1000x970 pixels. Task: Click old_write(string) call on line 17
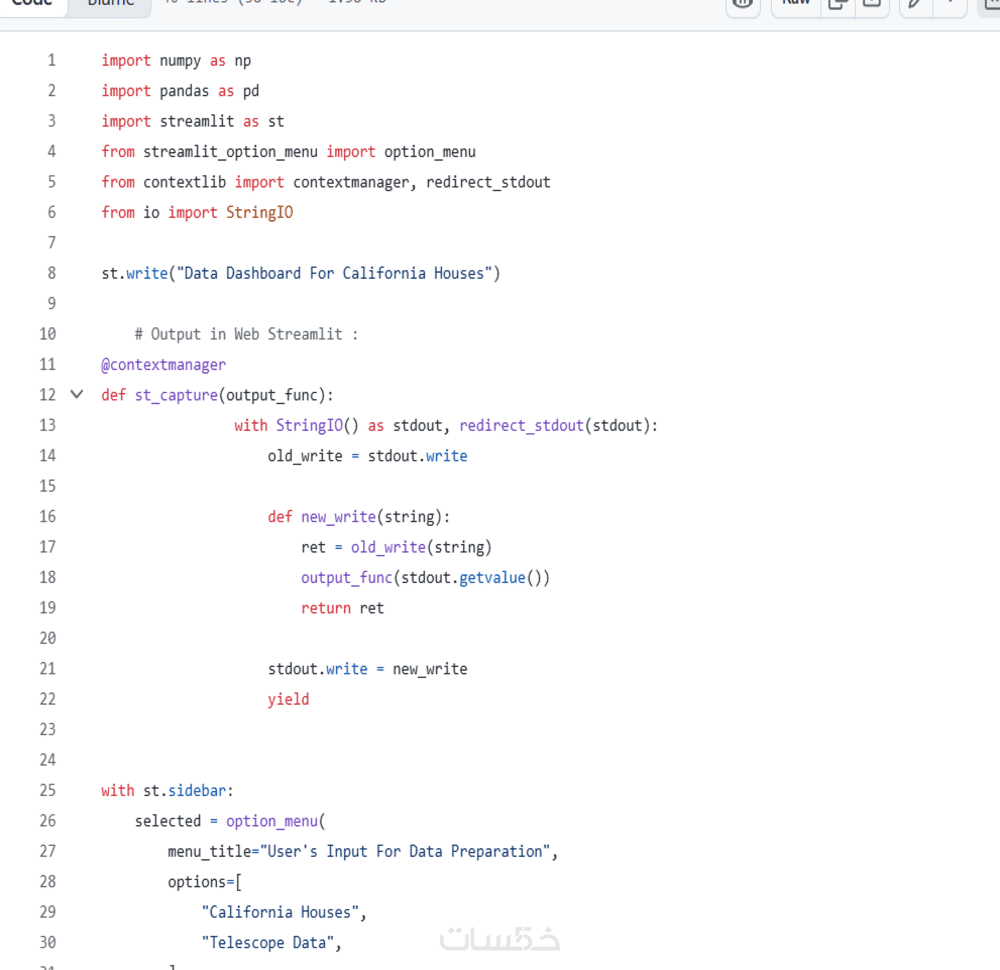[421, 548]
